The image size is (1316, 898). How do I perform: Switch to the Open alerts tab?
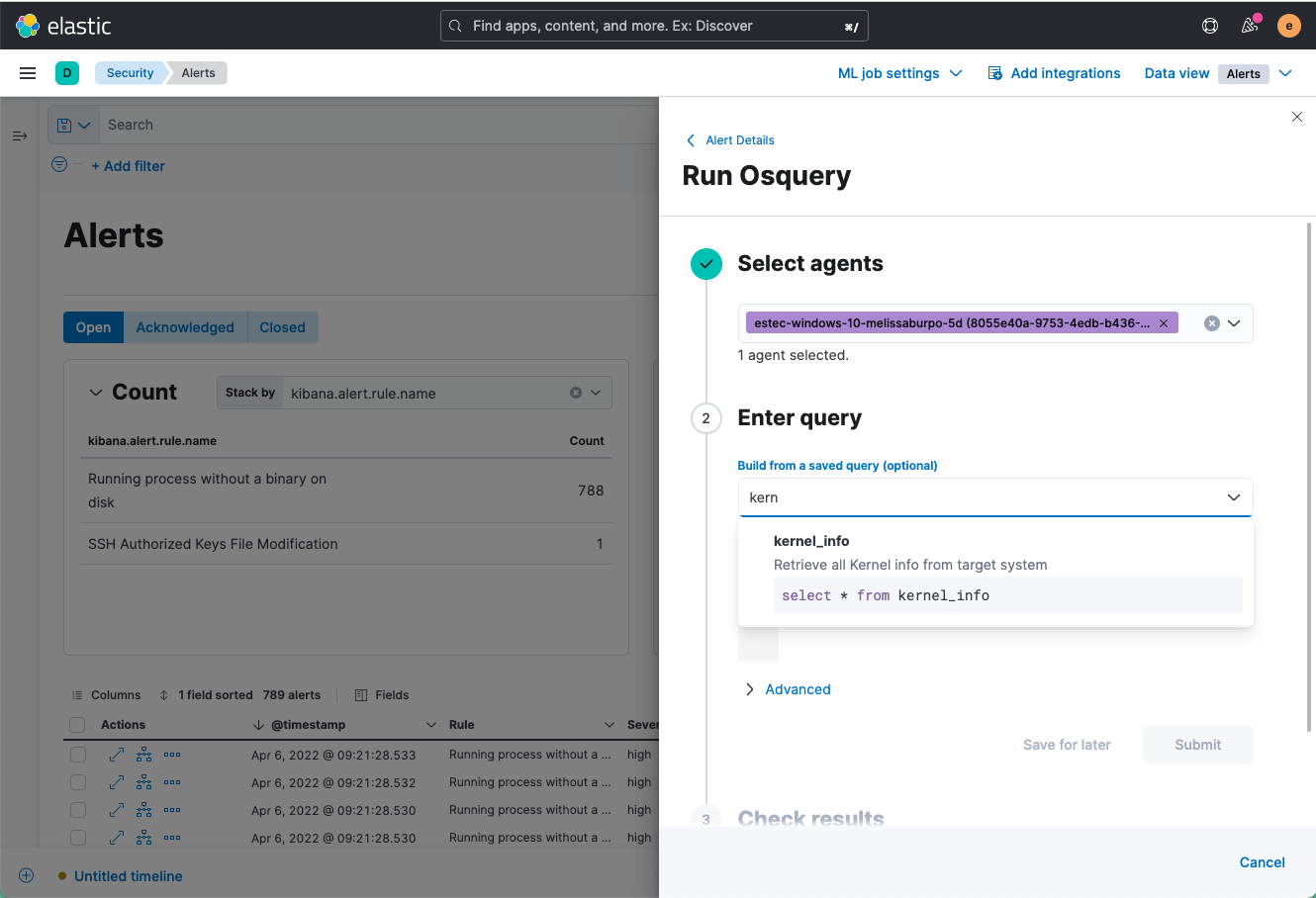(94, 327)
